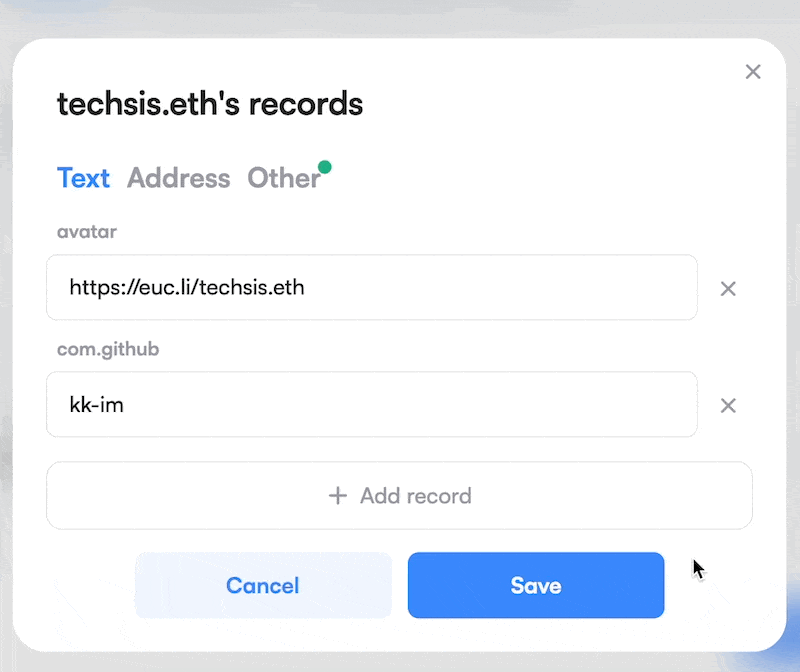Click the com.github field label

[x=108, y=350]
